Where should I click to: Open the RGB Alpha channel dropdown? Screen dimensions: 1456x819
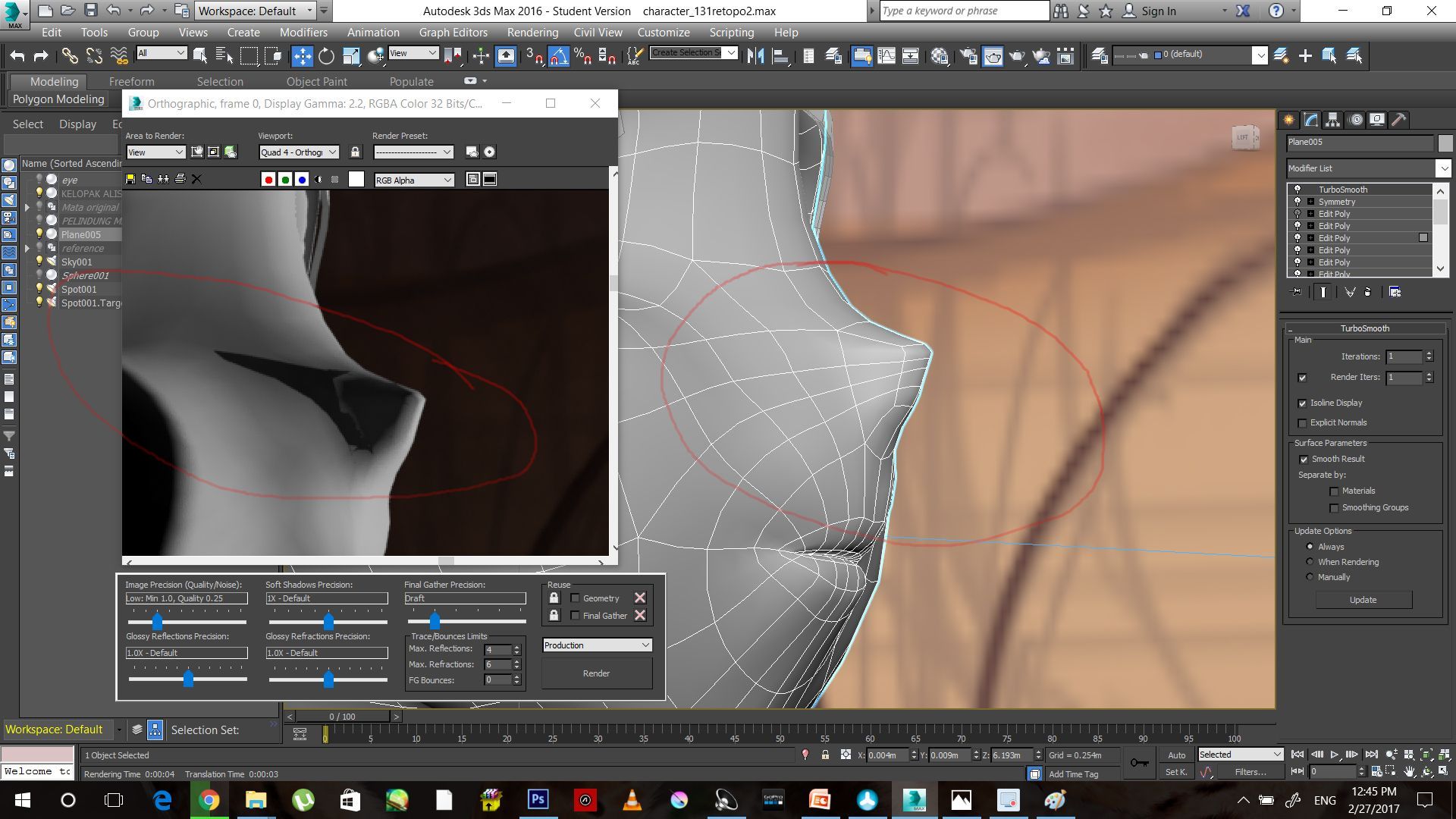[x=414, y=180]
